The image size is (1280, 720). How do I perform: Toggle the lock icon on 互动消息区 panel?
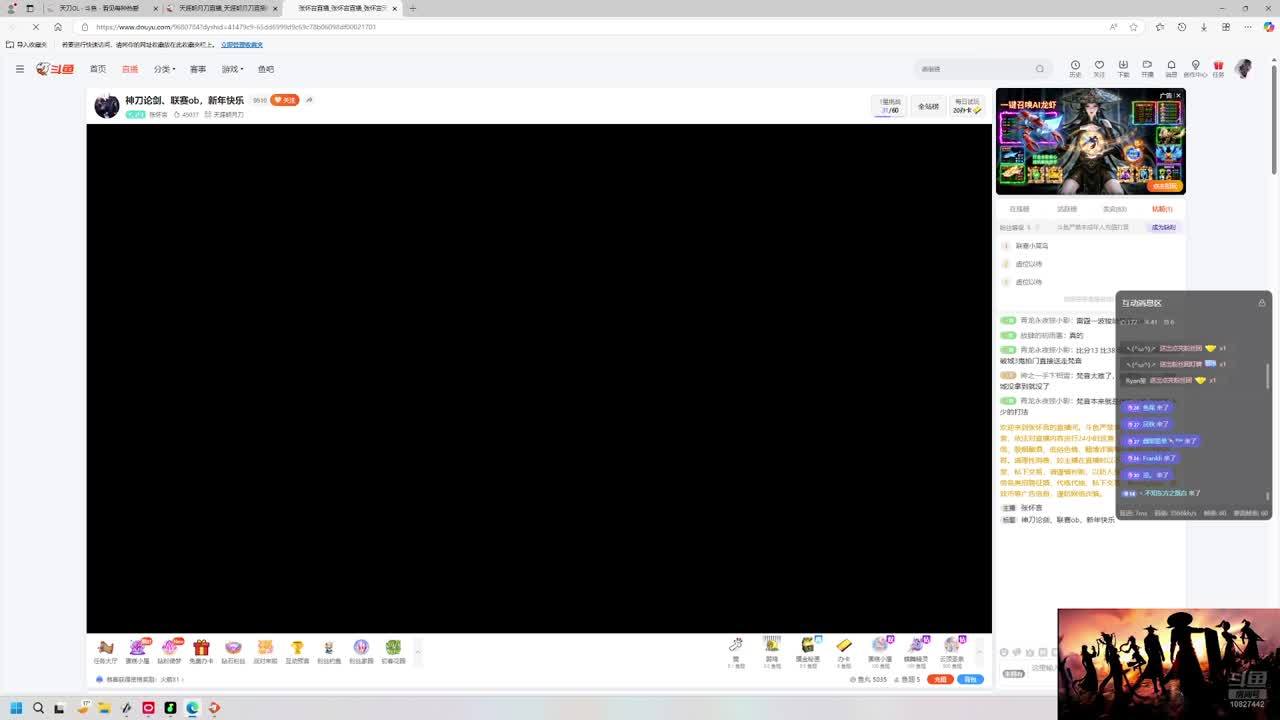(x=1261, y=303)
